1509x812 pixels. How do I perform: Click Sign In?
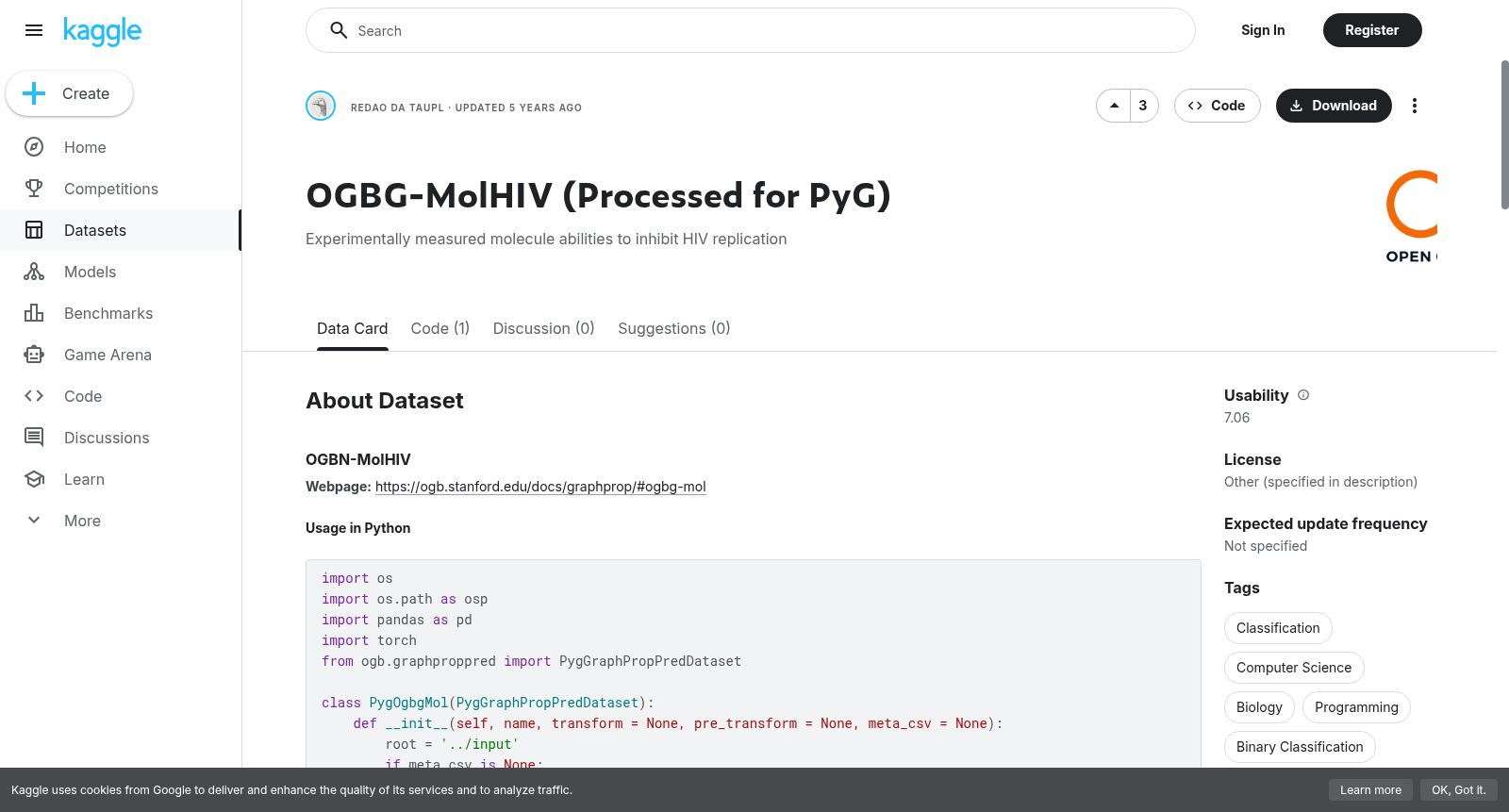(x=1263, y=30)
